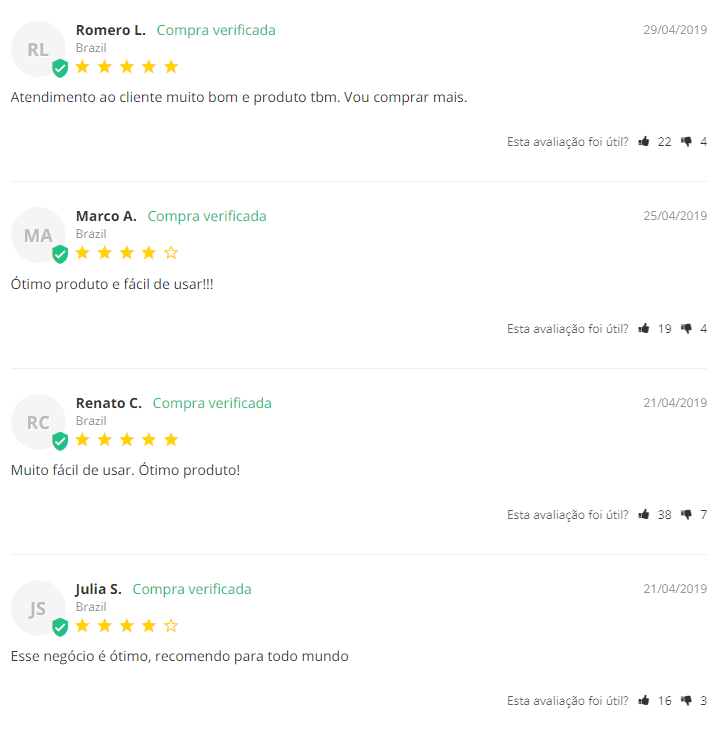Image resolution: width=726 pixels, height=729 pixels.
Task: Mark Renato C.'s review as helpful
Action: [x=644, y=515]
